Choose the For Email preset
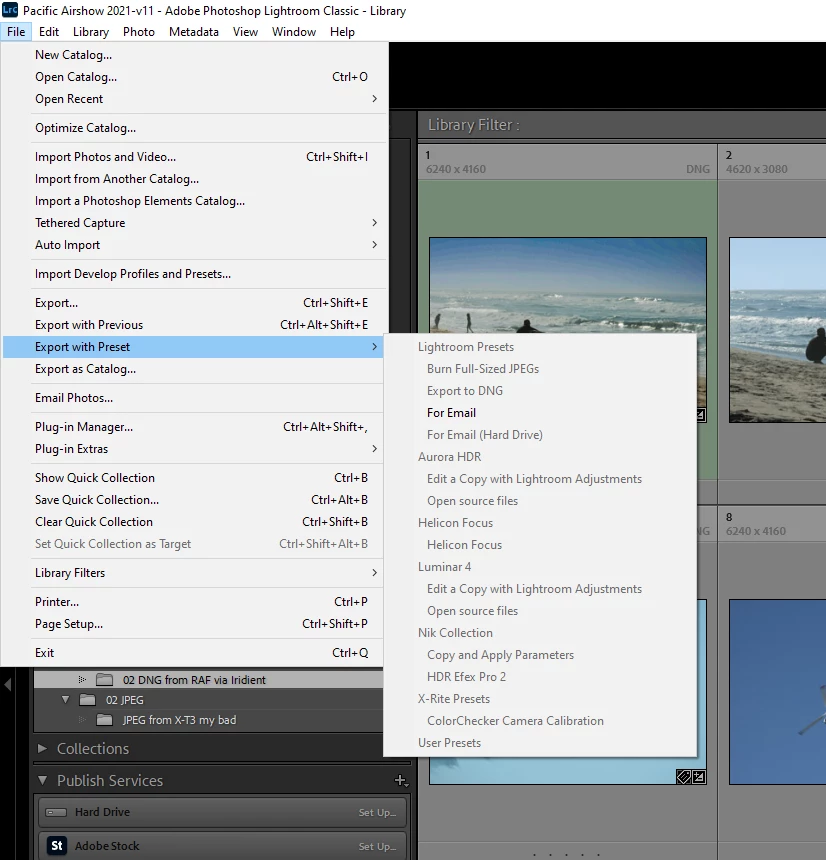The image size is (826, 860). click(x=540, y=412)
